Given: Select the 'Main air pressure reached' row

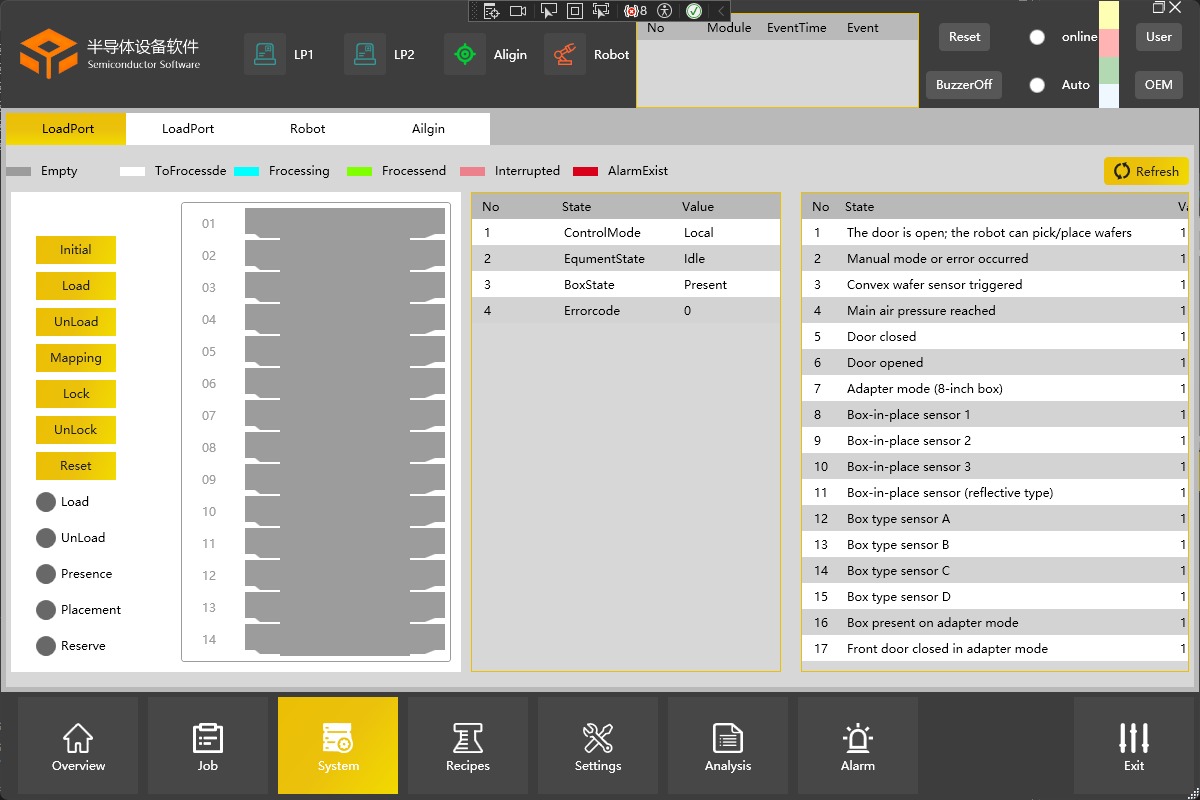Looking at the screenshot, I should click(995, 311).
